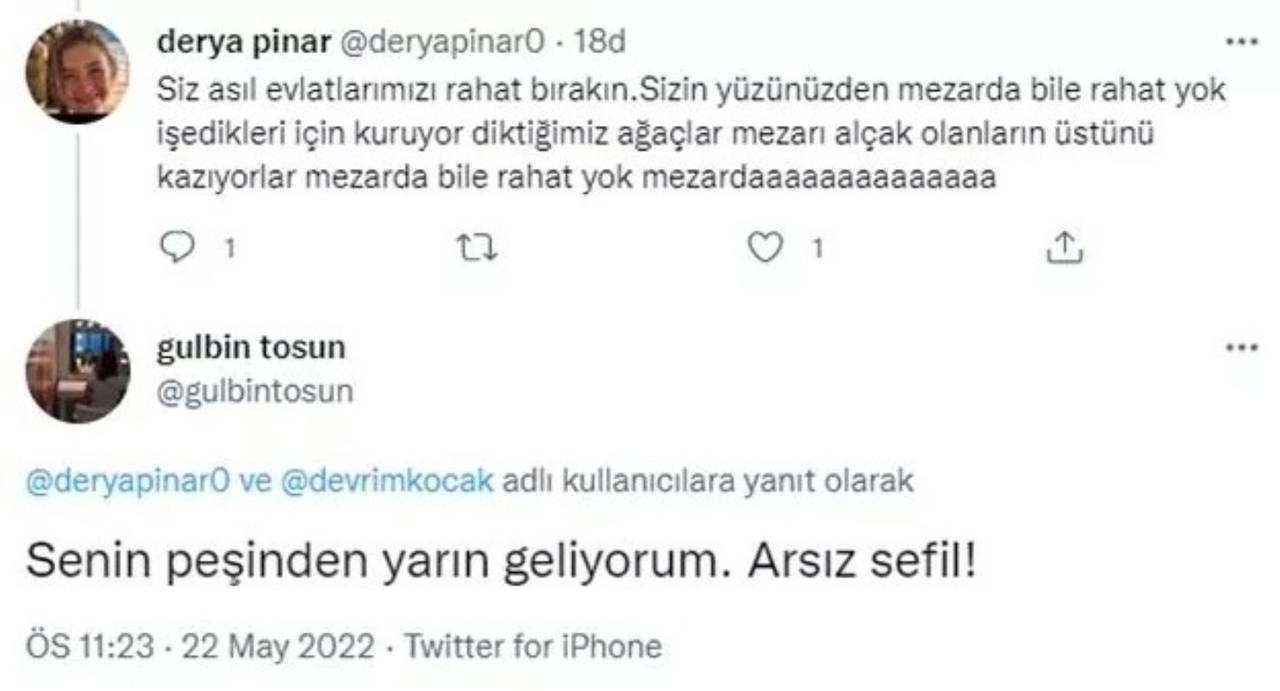Open more options on gulbin tosun's tweet
Image resolution: width=1280 pixels, height=691 pixels.
click(x=1242, y=348)
